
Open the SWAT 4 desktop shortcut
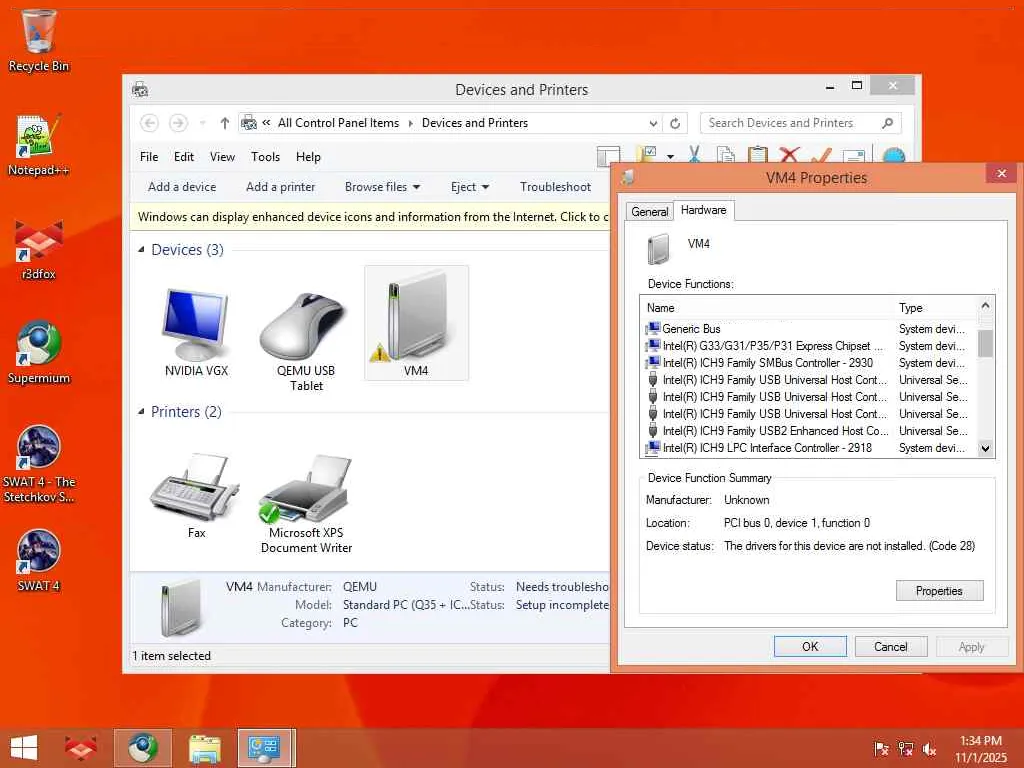pos(39,560)
